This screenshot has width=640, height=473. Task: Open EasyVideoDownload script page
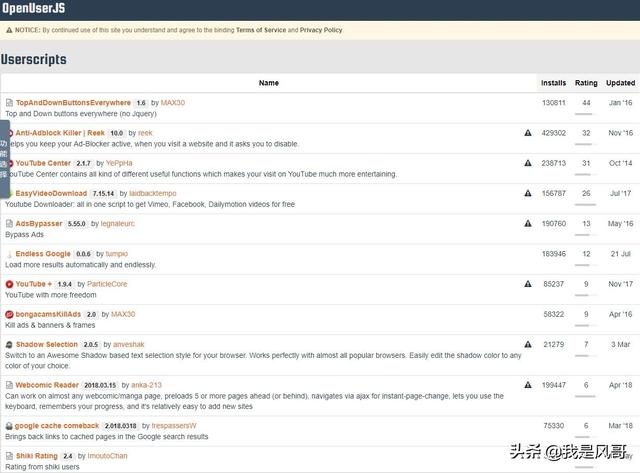coord(51,193)
